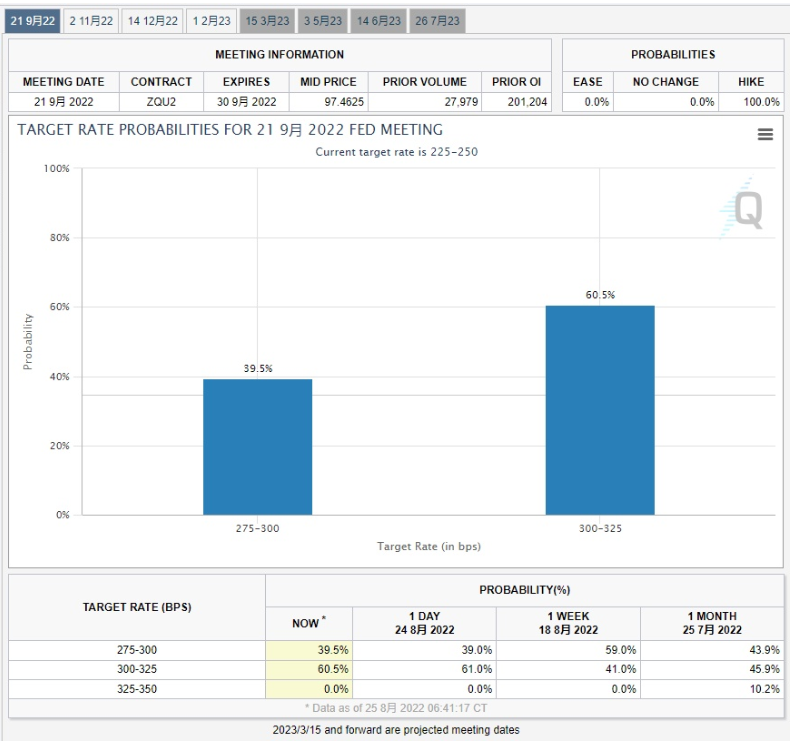Click the 1 WEEK column header

pos(568,623)
